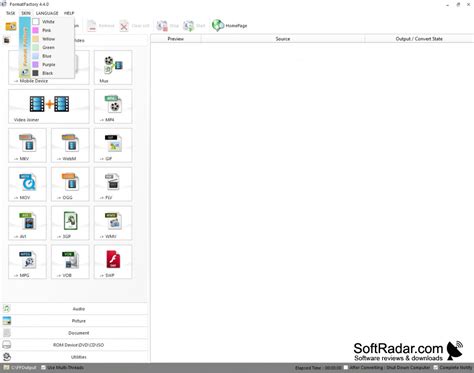Image resolution: width=474 pixels, height=373 pixels.
Task: Select the convert to GIF tile
Action: tap(113, 145)
